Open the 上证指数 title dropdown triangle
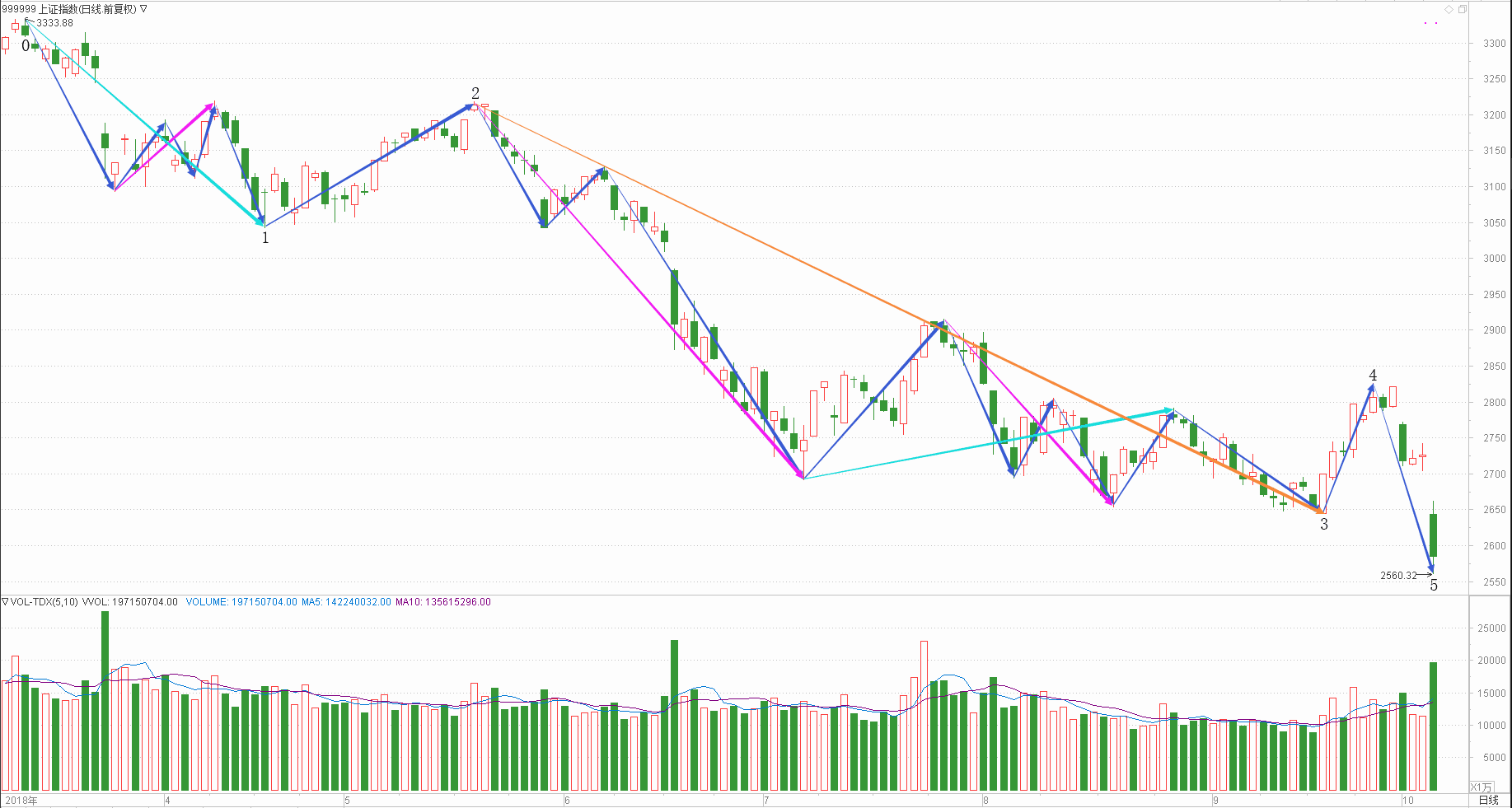The height and width of the screenshot is (808, 1512). coord(144,9)
